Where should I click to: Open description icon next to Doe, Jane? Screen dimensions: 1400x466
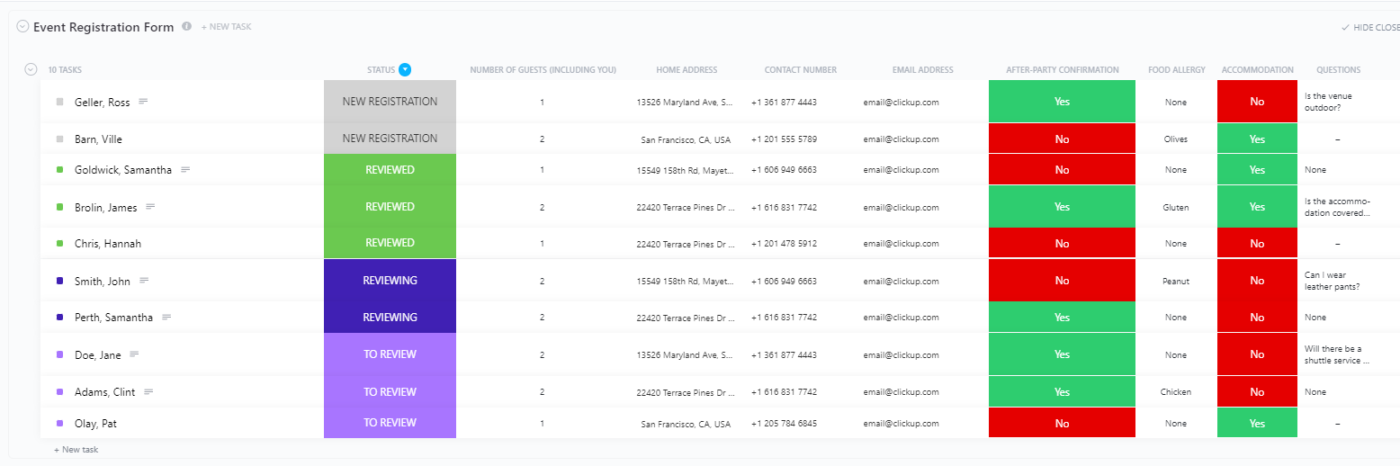coord(134,354)
